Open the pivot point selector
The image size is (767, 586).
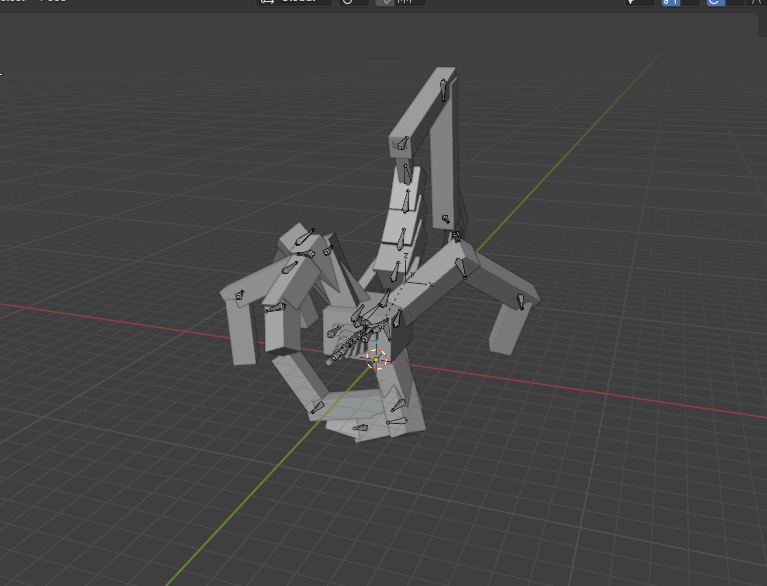click(348, 2)
